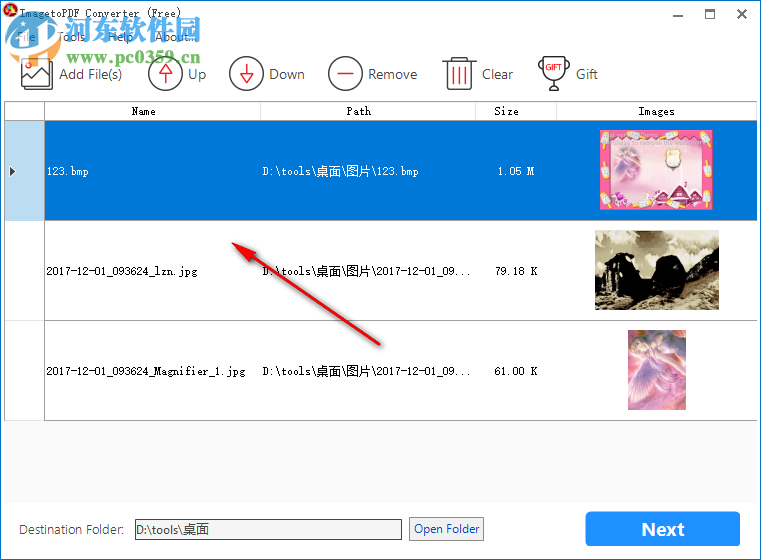The height and width of the screenshot is (560, 761).
Task: Click the angel illustration thumbnail
Action: click(x=657, y=370)
